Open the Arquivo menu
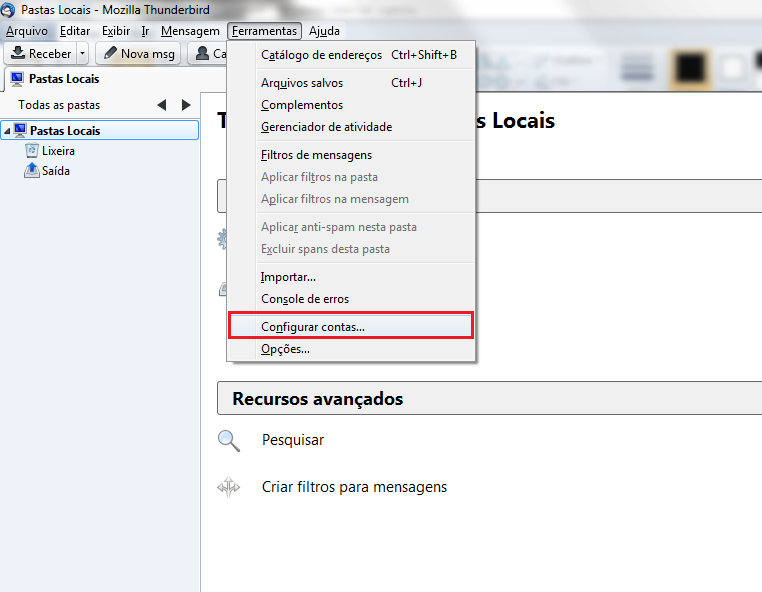Viewport: 762px width, 592px height. 27,31
